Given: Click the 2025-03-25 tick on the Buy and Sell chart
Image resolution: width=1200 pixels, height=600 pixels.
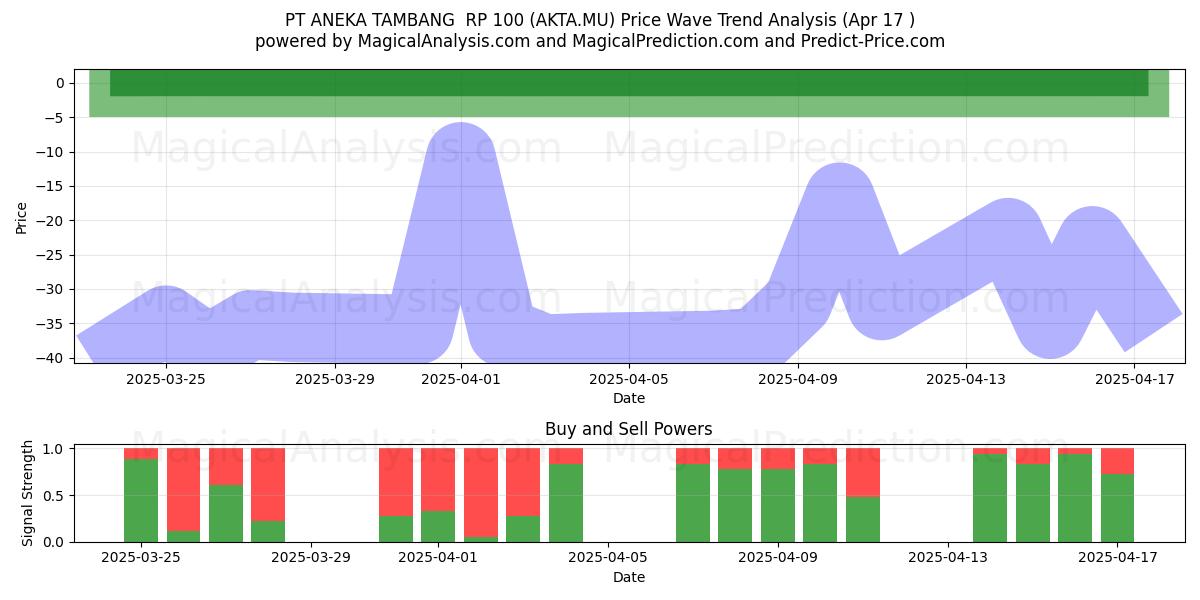Looking at the screenshot, I should click(x=141, y=558).
